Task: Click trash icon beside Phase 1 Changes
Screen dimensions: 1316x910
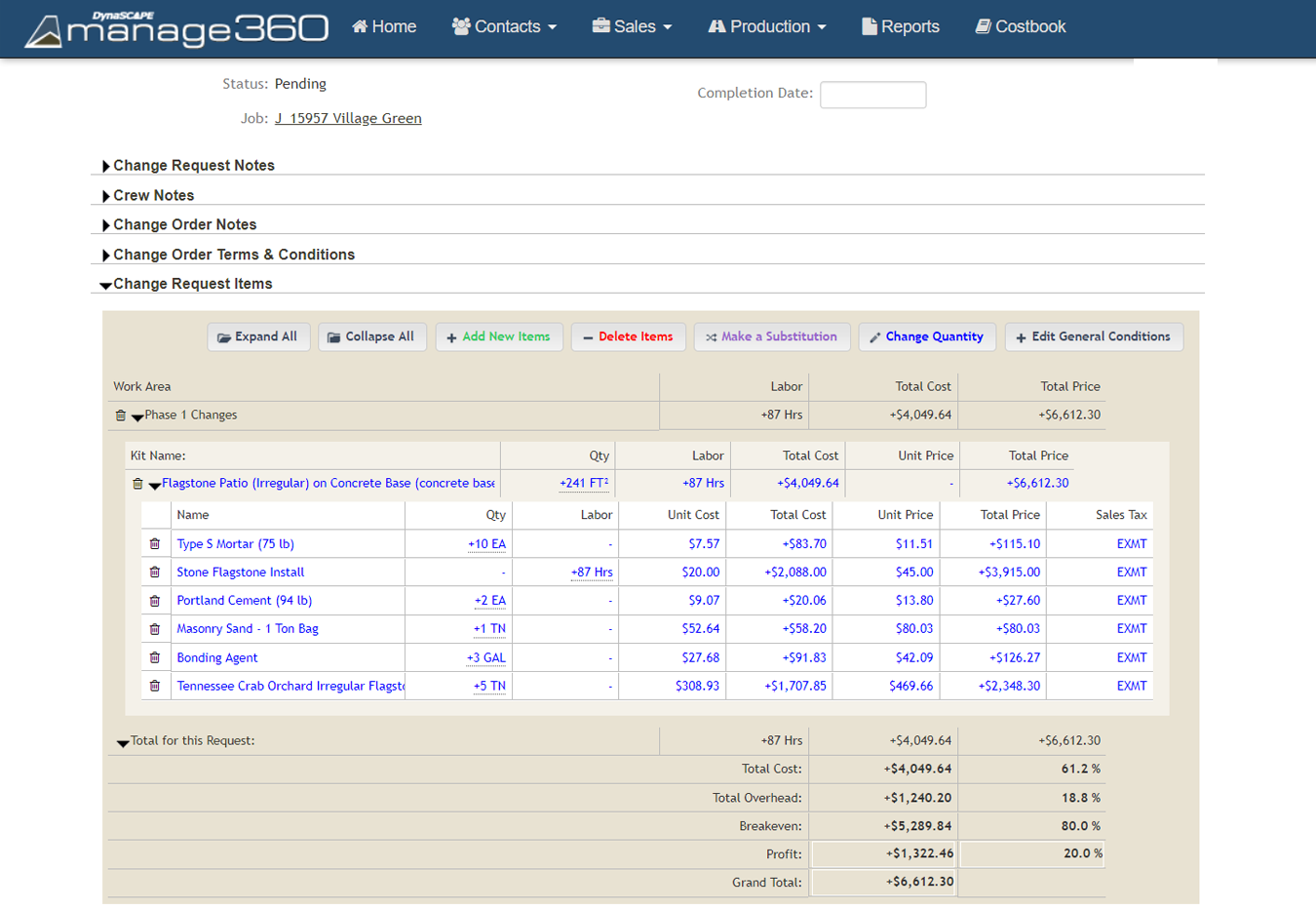Action: pyautogui.click(x=121, y=415)
